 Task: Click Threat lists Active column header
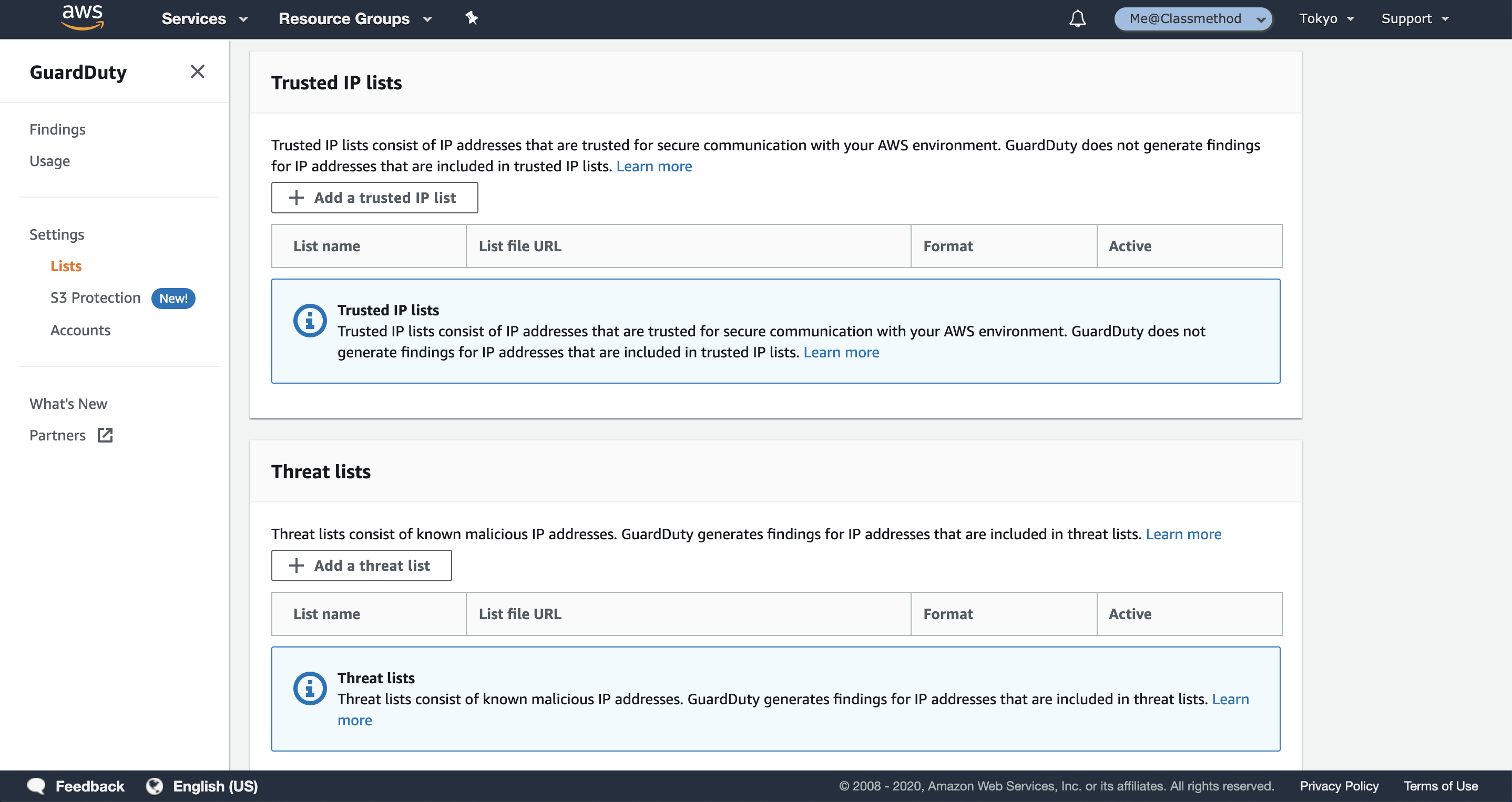pos(1189,614)
